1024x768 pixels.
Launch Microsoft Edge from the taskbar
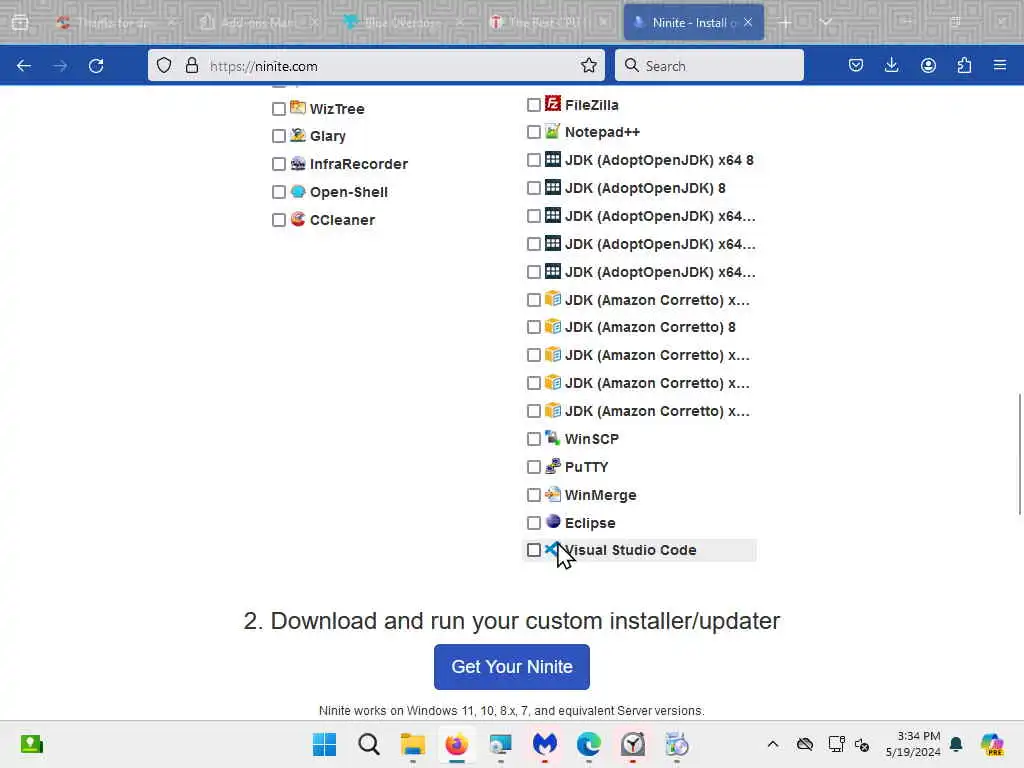click(588, 744)
